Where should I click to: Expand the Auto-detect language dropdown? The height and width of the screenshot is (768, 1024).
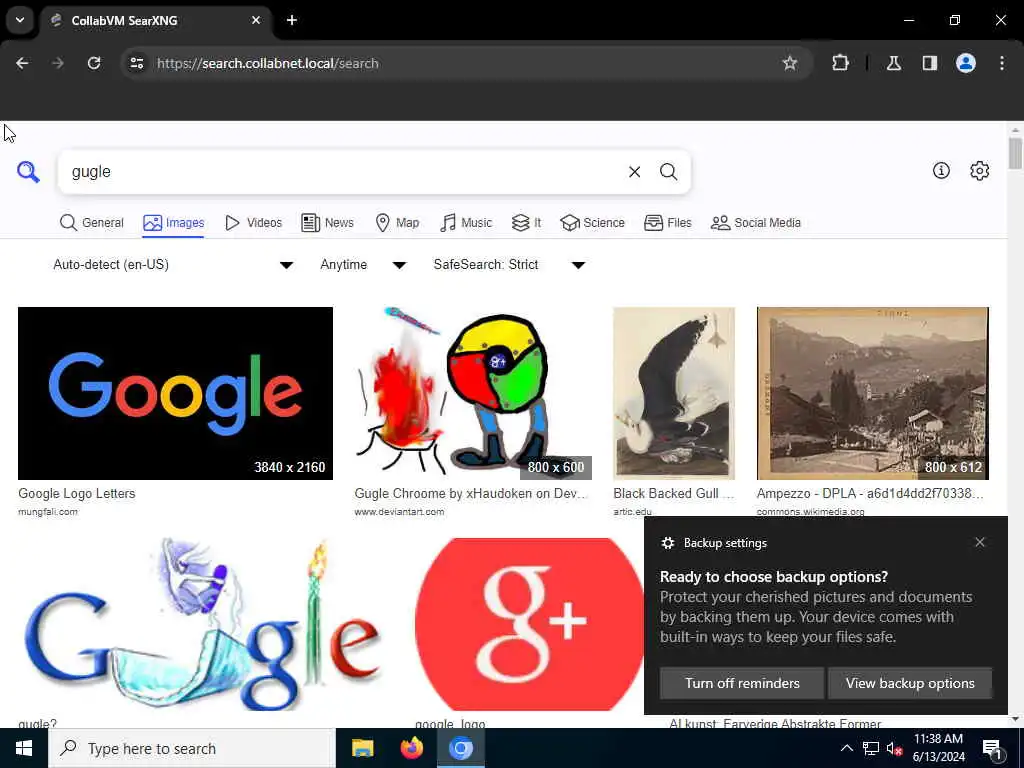173,264
